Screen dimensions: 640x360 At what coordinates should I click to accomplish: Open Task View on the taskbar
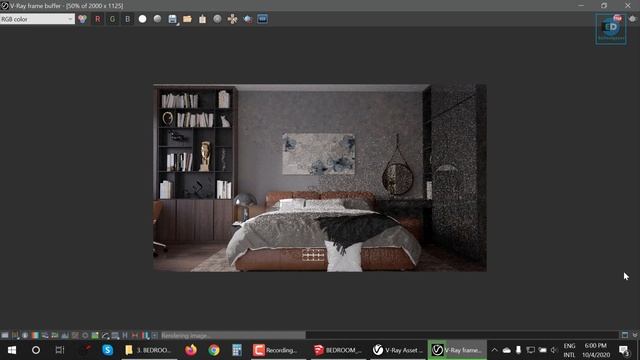point(60,350)
